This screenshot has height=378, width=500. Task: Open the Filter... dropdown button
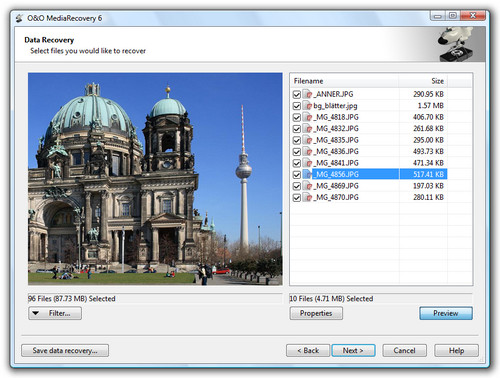pyautogui.click(x=55, y=313)
